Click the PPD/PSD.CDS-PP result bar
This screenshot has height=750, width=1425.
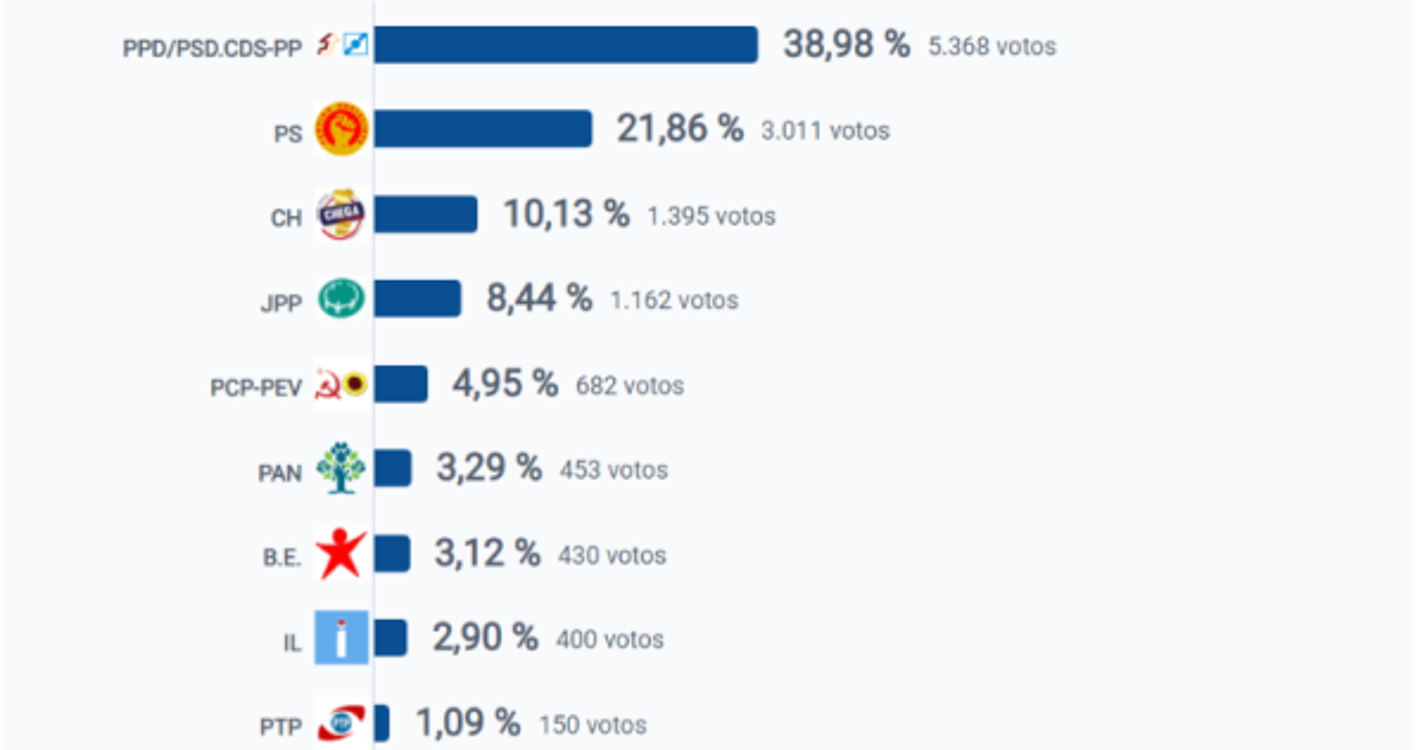tap(565, 45)
